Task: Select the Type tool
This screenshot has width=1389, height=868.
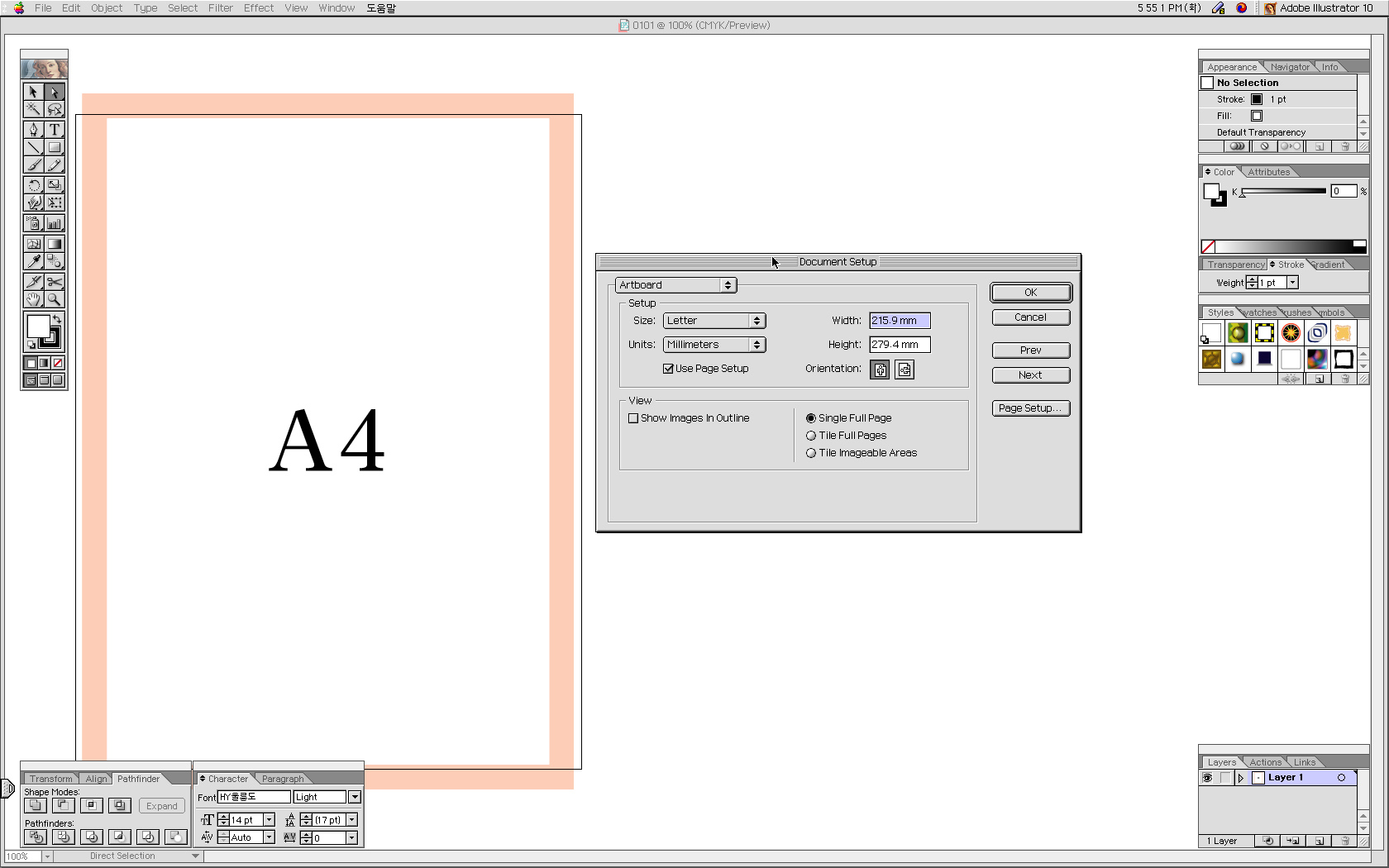Action: click(55, 130)
